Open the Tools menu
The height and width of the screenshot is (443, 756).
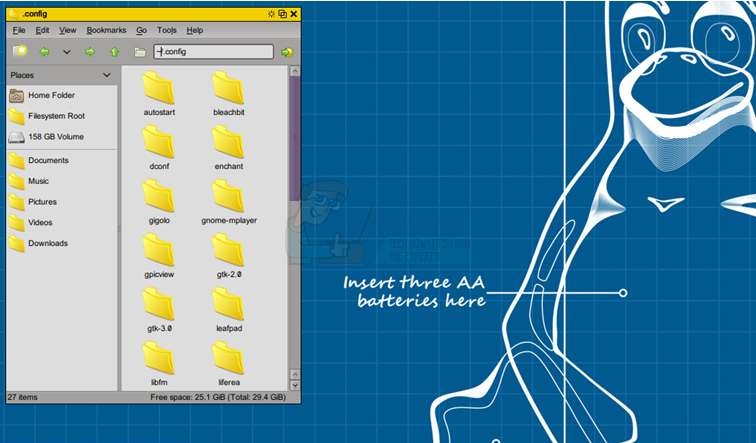point(166,31)
